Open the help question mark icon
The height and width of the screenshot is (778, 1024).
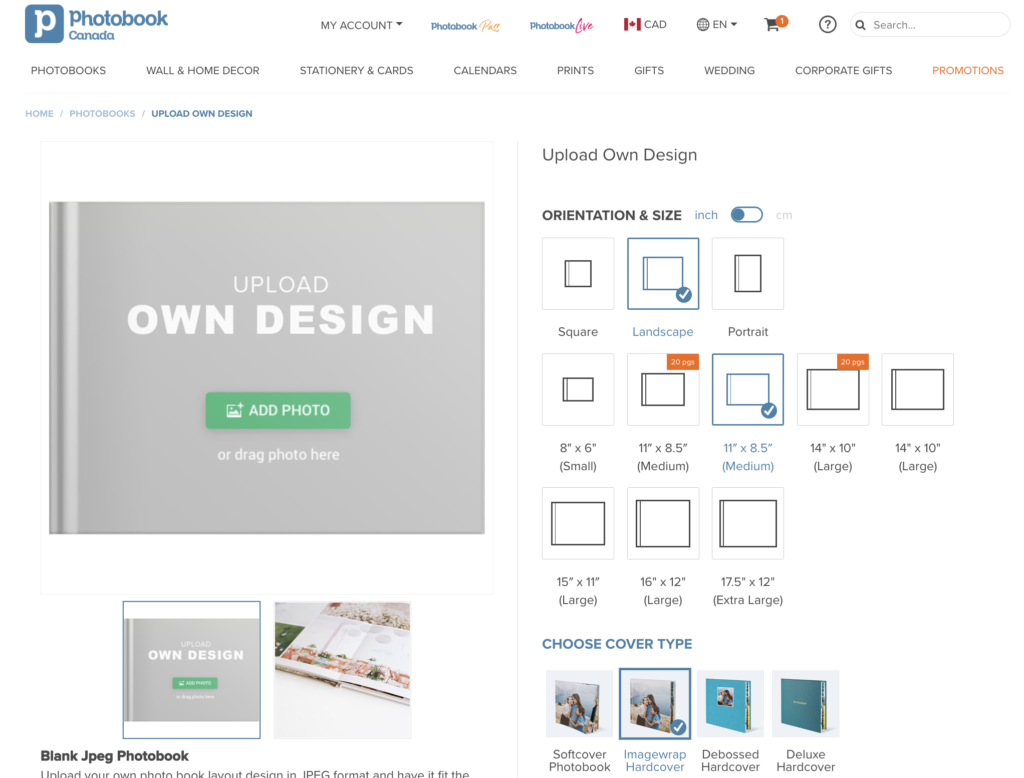click(827, 25)
